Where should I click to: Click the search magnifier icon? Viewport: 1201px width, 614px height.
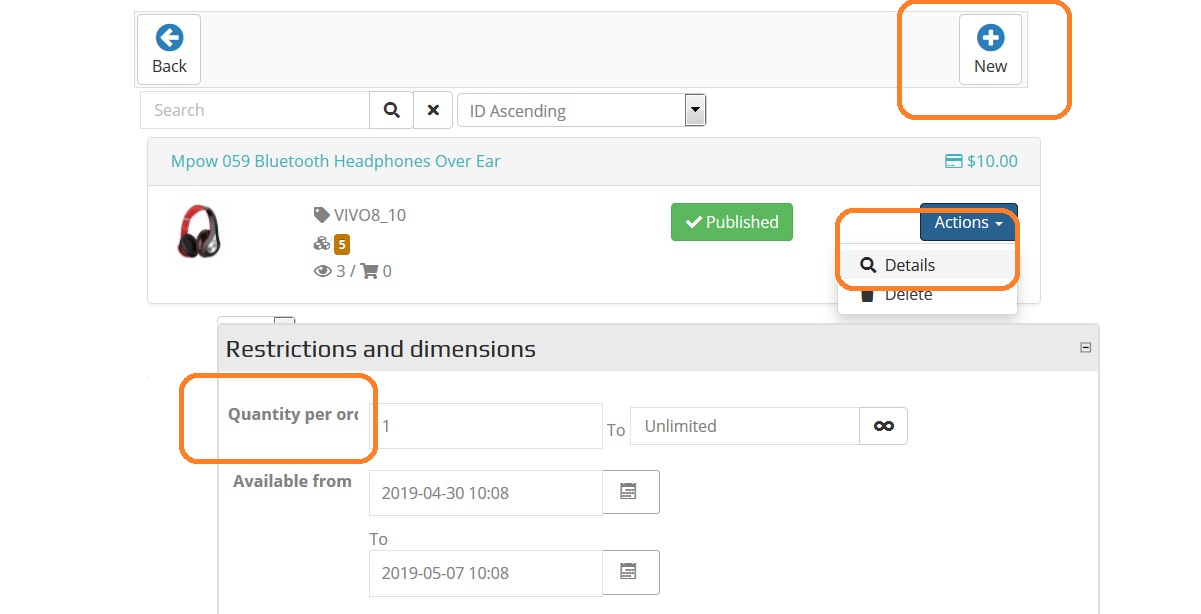pos(391,110)
